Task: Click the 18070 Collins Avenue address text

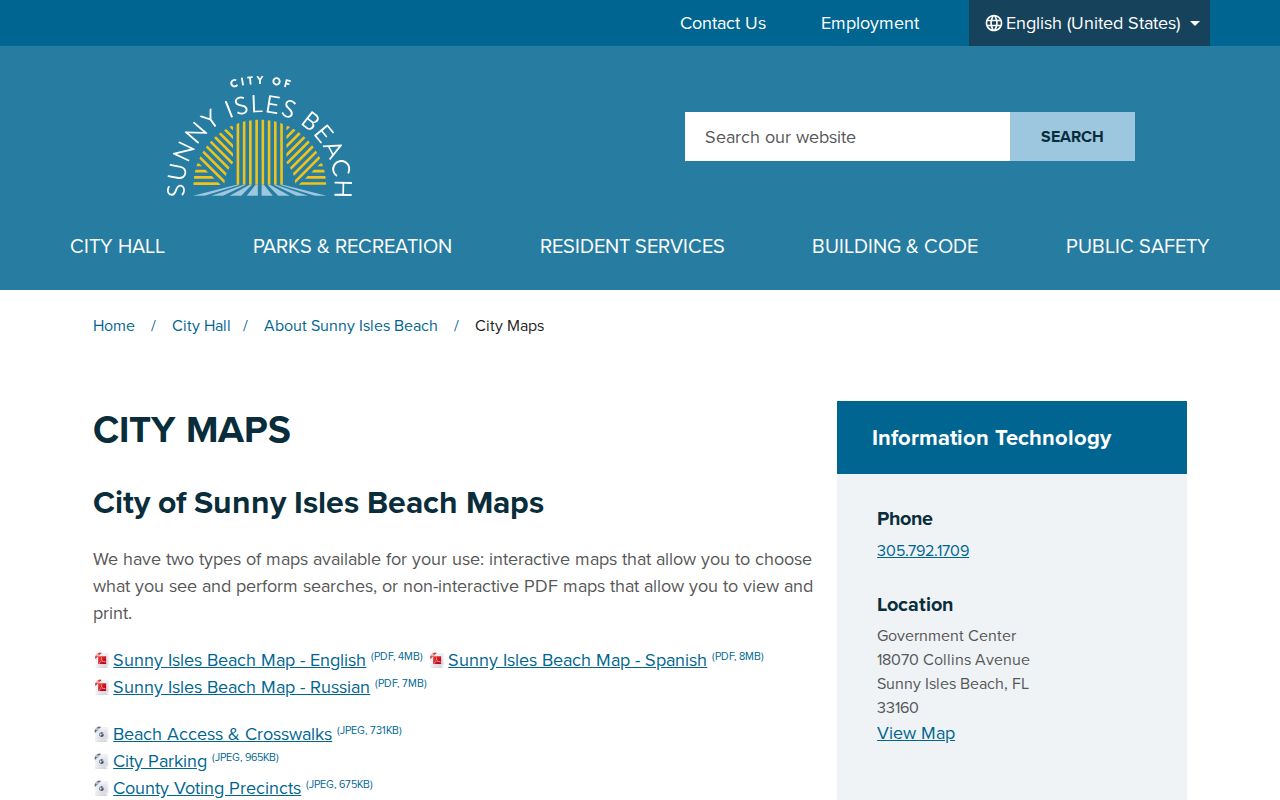Action: tap(953, 660)
